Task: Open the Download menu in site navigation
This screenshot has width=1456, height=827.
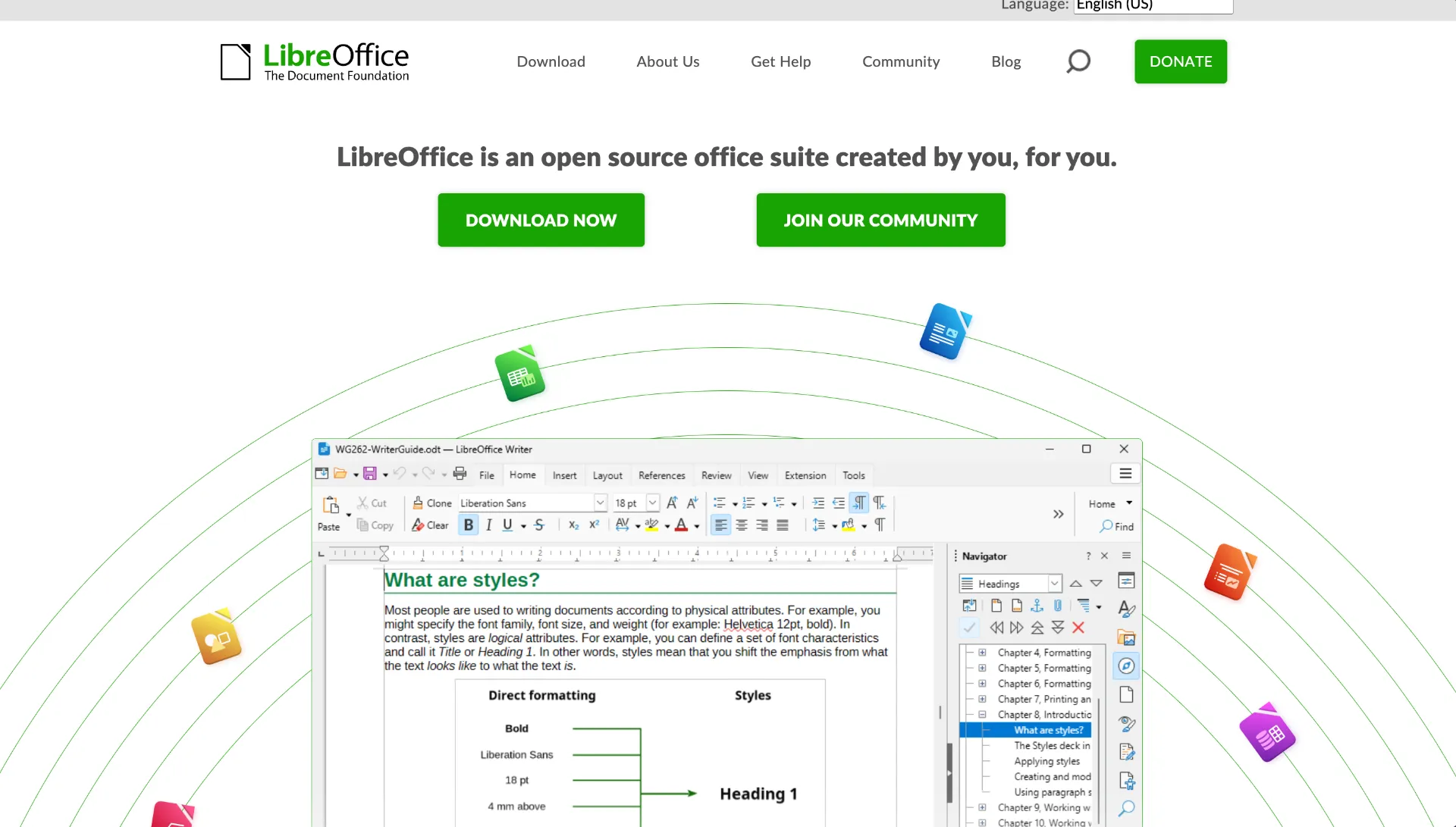Action: click(551, 61)
